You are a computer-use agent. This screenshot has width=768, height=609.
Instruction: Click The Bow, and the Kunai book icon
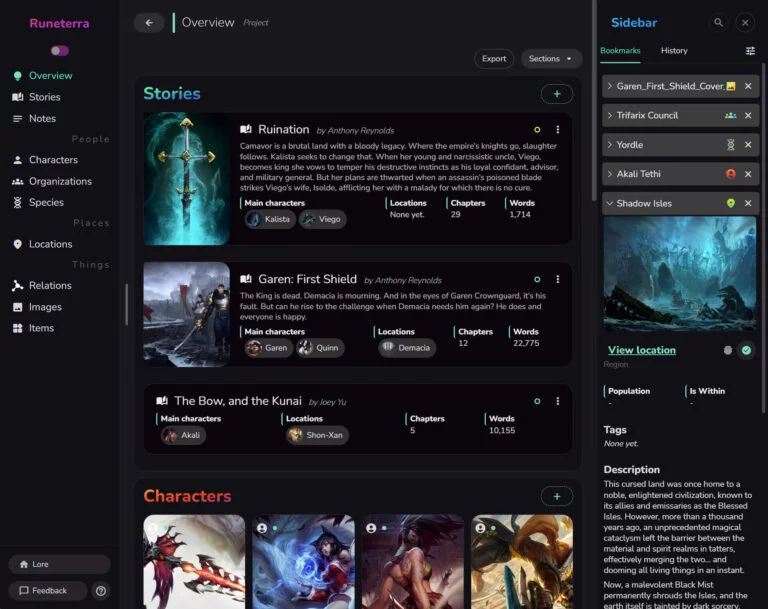click(162, 401)
